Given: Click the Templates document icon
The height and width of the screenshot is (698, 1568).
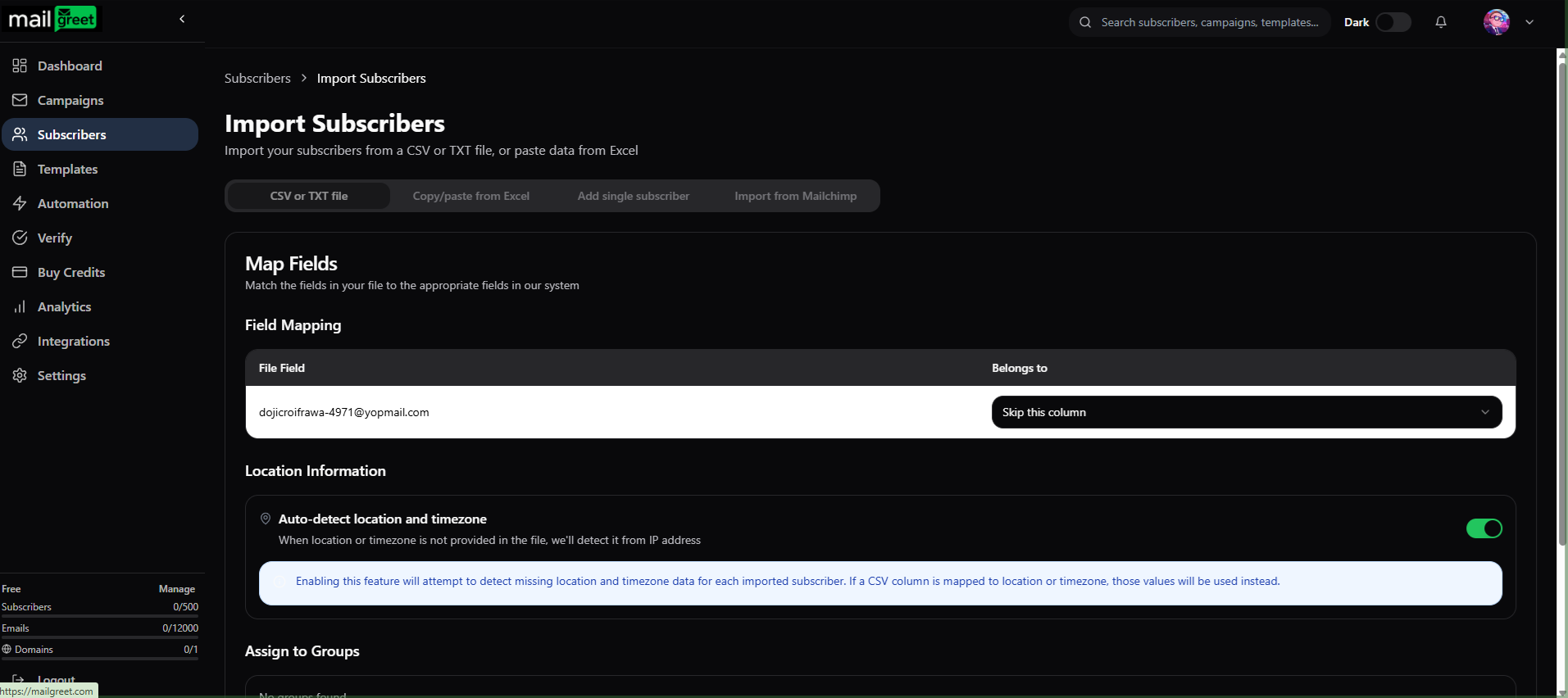Looking at the screenshot, I should pyautogui.click(x=20, y=169).
